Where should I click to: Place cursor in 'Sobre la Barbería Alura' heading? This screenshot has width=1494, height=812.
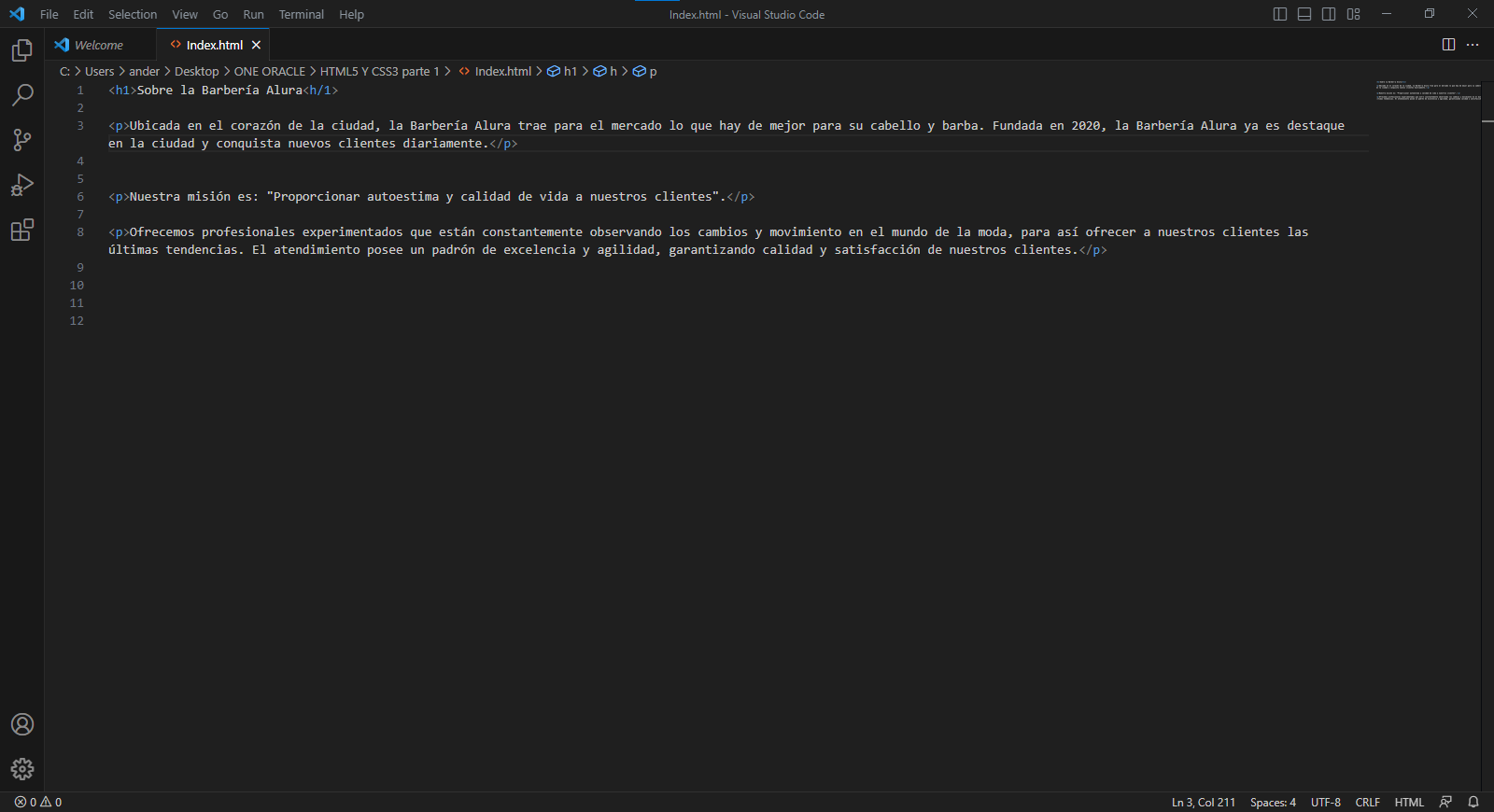(219, 91)
